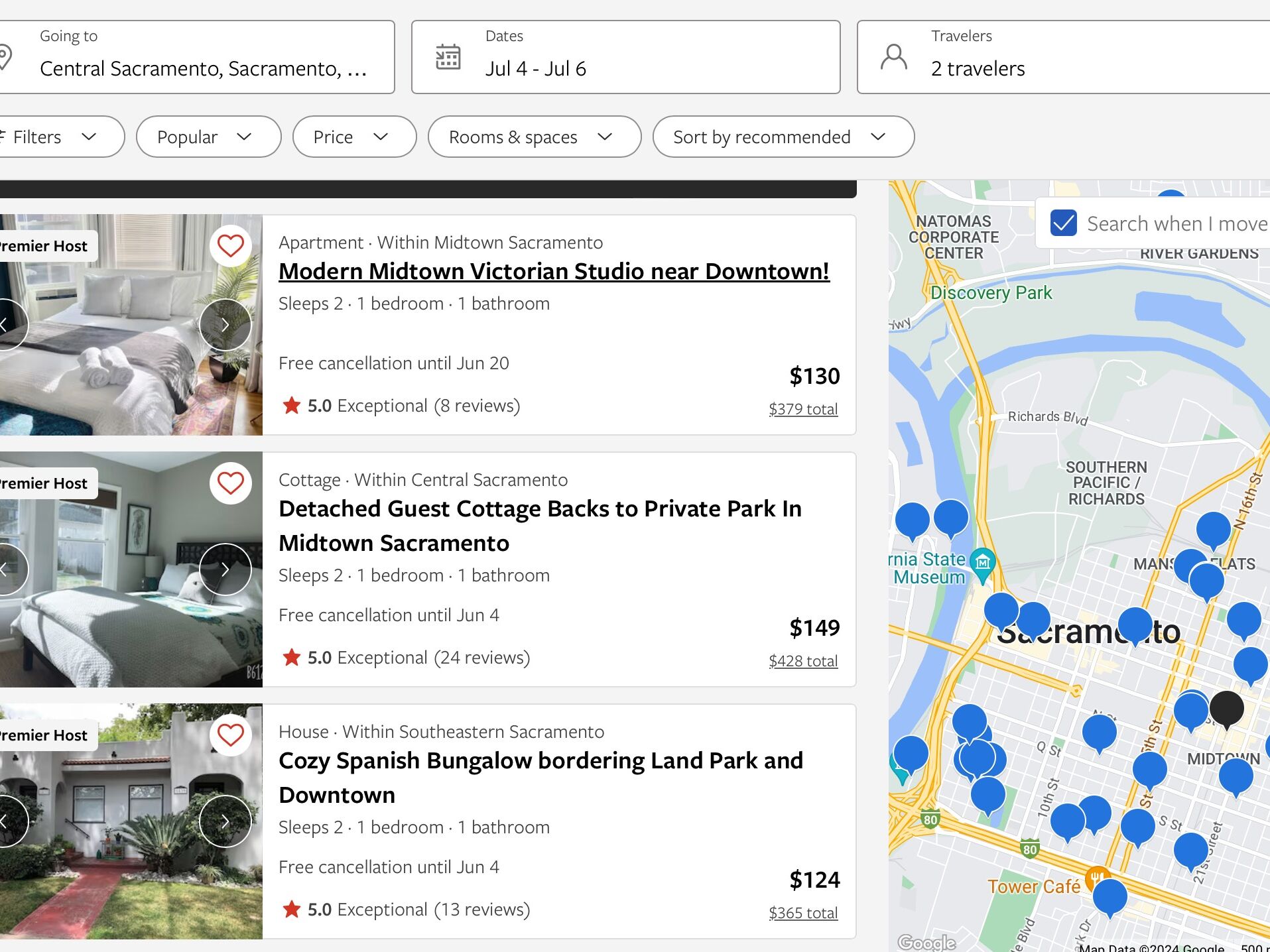The image size is (1270, 952).
Task: Click the 5.0 Exceptional (13 reviews) rating
Action: pos(406,910)
